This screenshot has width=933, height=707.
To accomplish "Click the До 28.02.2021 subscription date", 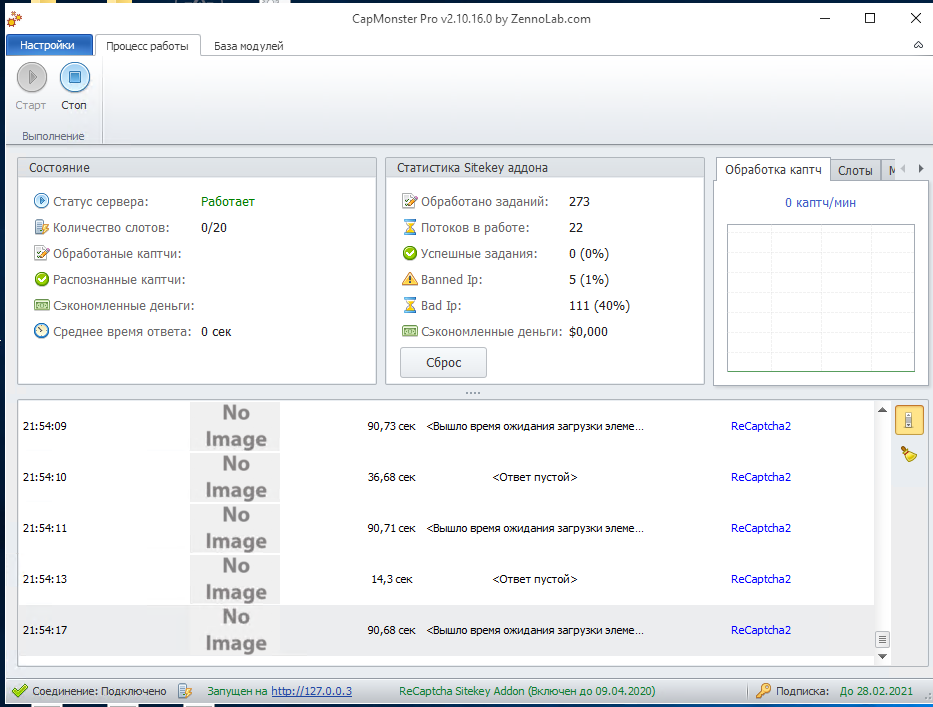I will point(876,691).
